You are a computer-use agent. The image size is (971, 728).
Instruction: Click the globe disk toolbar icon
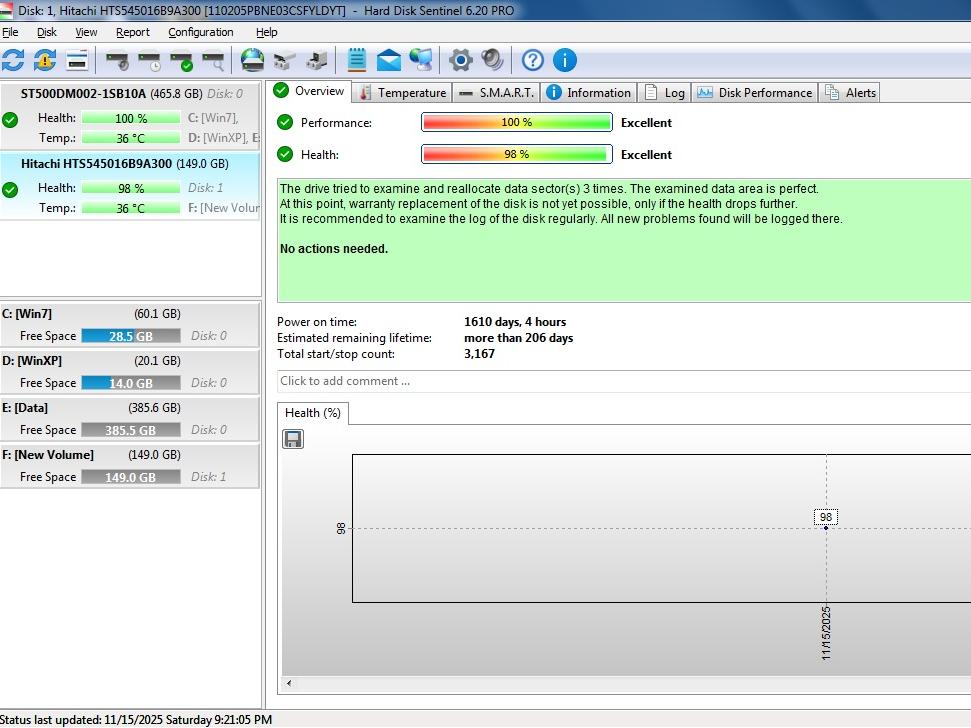point(253,60)
